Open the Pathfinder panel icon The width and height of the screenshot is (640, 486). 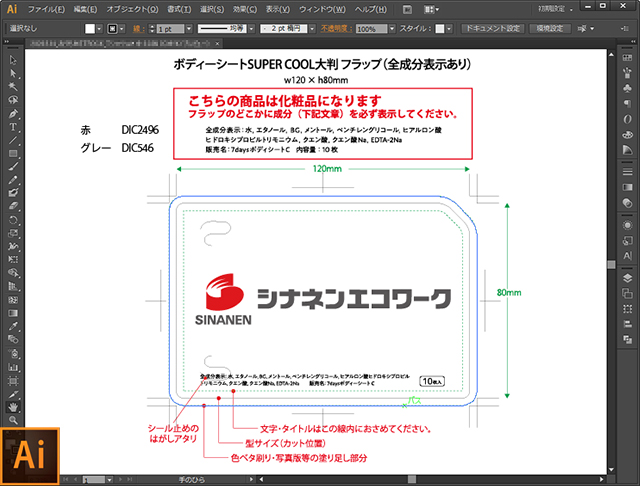point(627,339)
